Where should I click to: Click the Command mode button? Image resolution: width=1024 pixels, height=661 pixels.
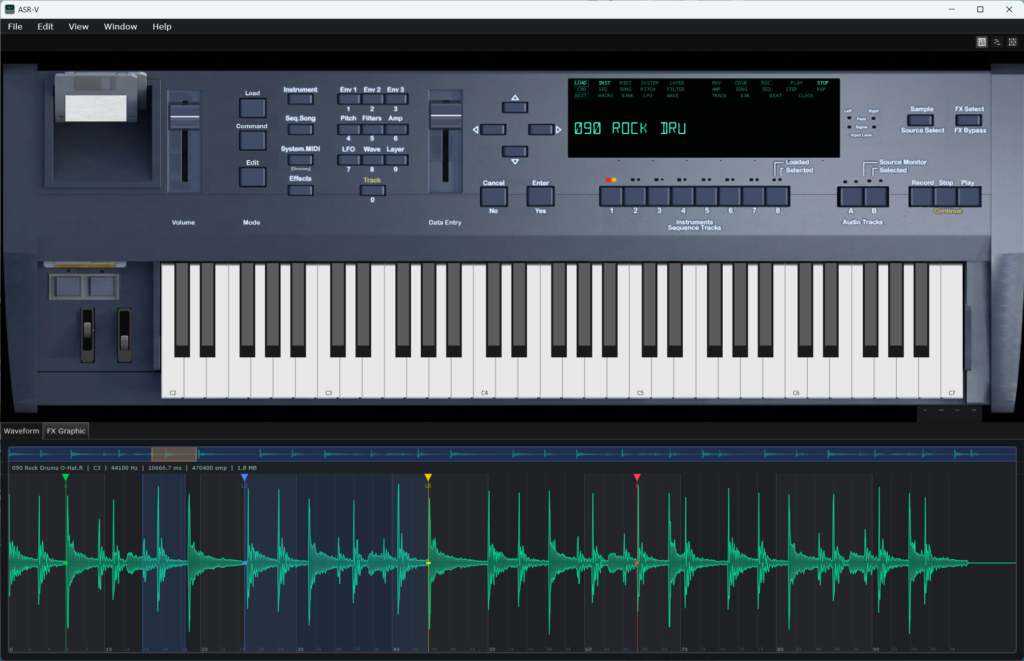[x=253, y=140]
